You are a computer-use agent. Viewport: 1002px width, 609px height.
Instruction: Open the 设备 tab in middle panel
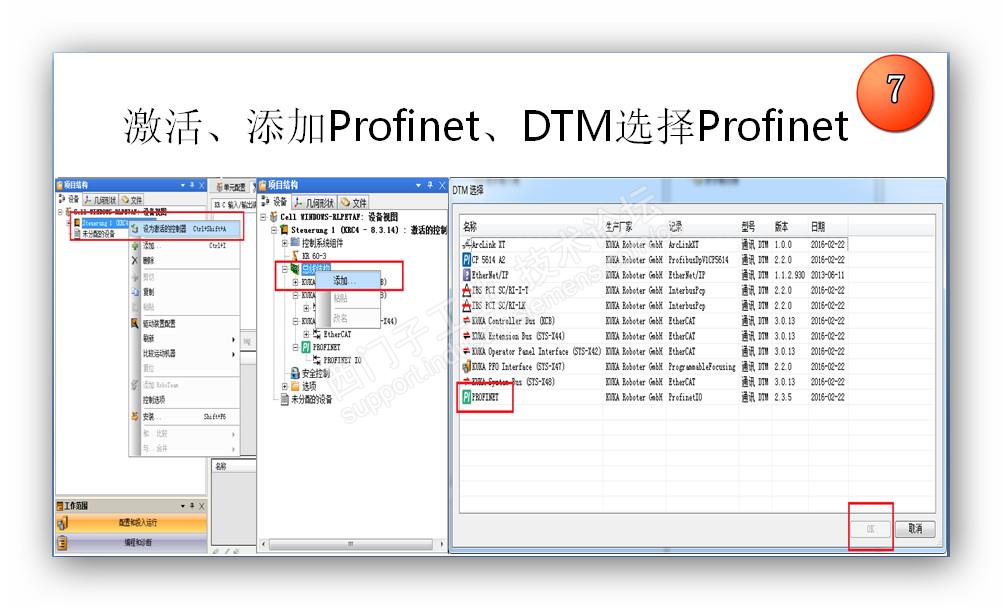click(x=275, y=202)
